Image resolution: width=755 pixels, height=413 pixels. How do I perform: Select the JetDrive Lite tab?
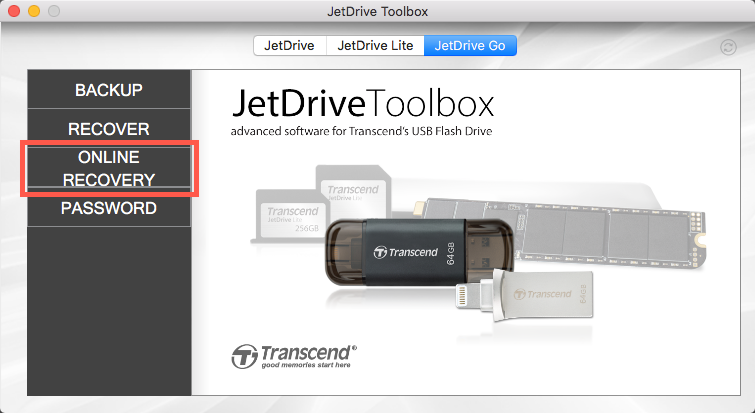(376, 45)
